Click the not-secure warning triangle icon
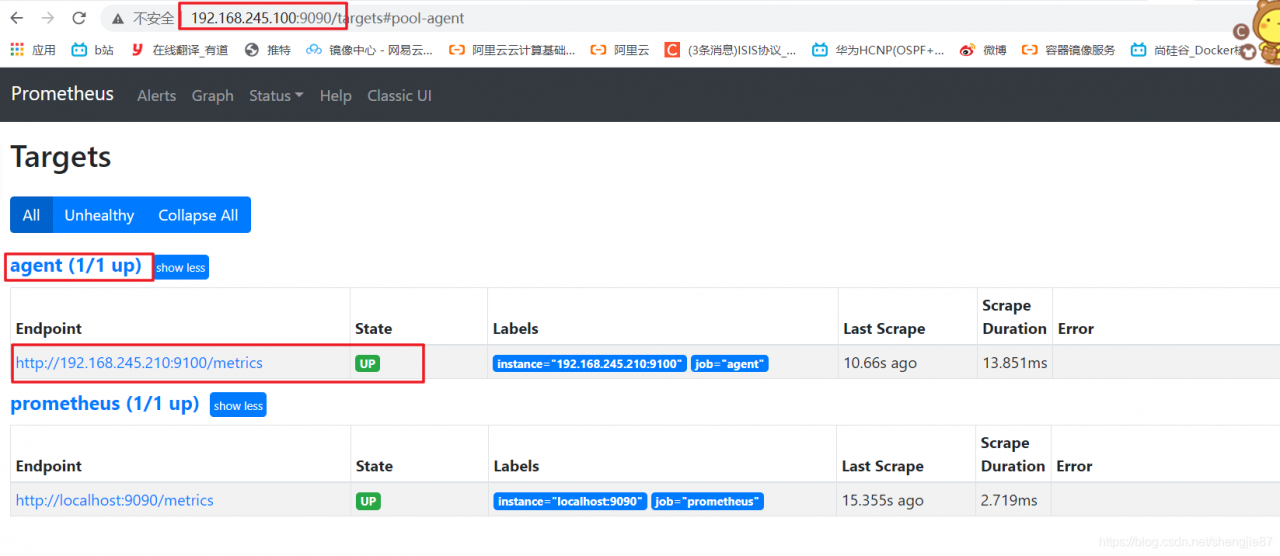Screen dimensions: 1280x556 pyautogui.click(x=118, y=18)
